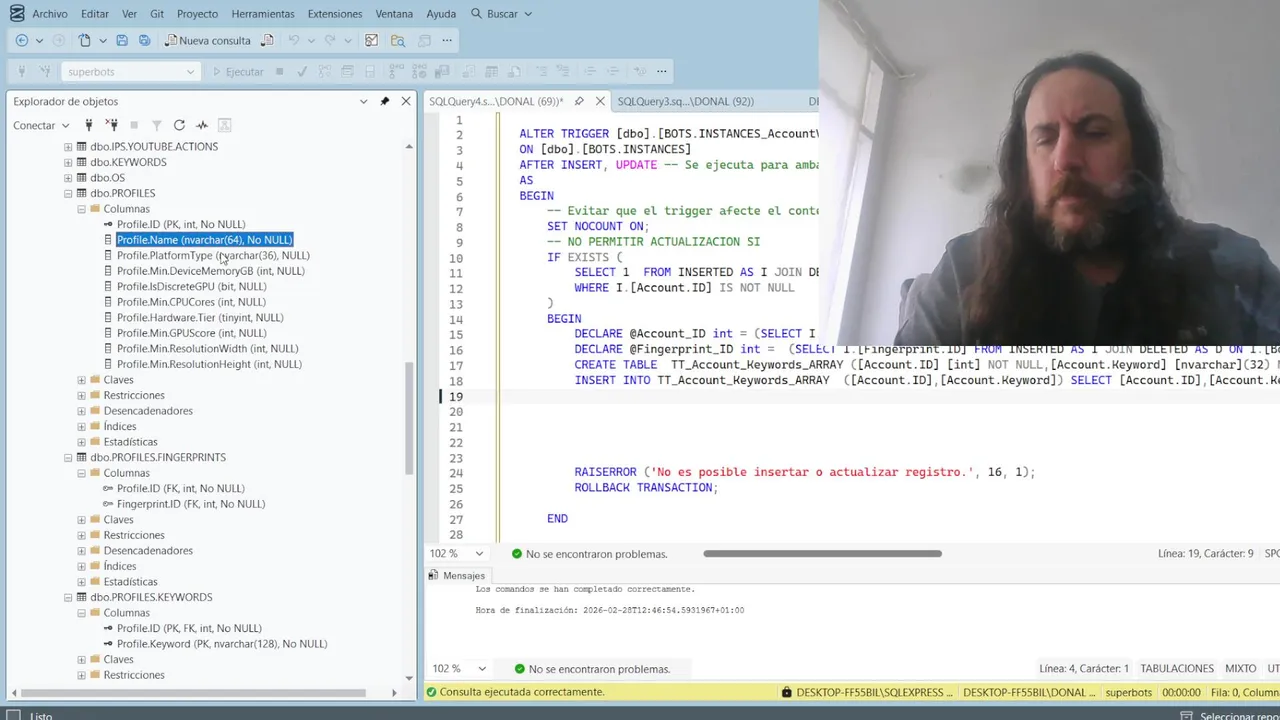
Task: Click the redo arrow icon
Action: pyautogui.click(x=332, y=40)
